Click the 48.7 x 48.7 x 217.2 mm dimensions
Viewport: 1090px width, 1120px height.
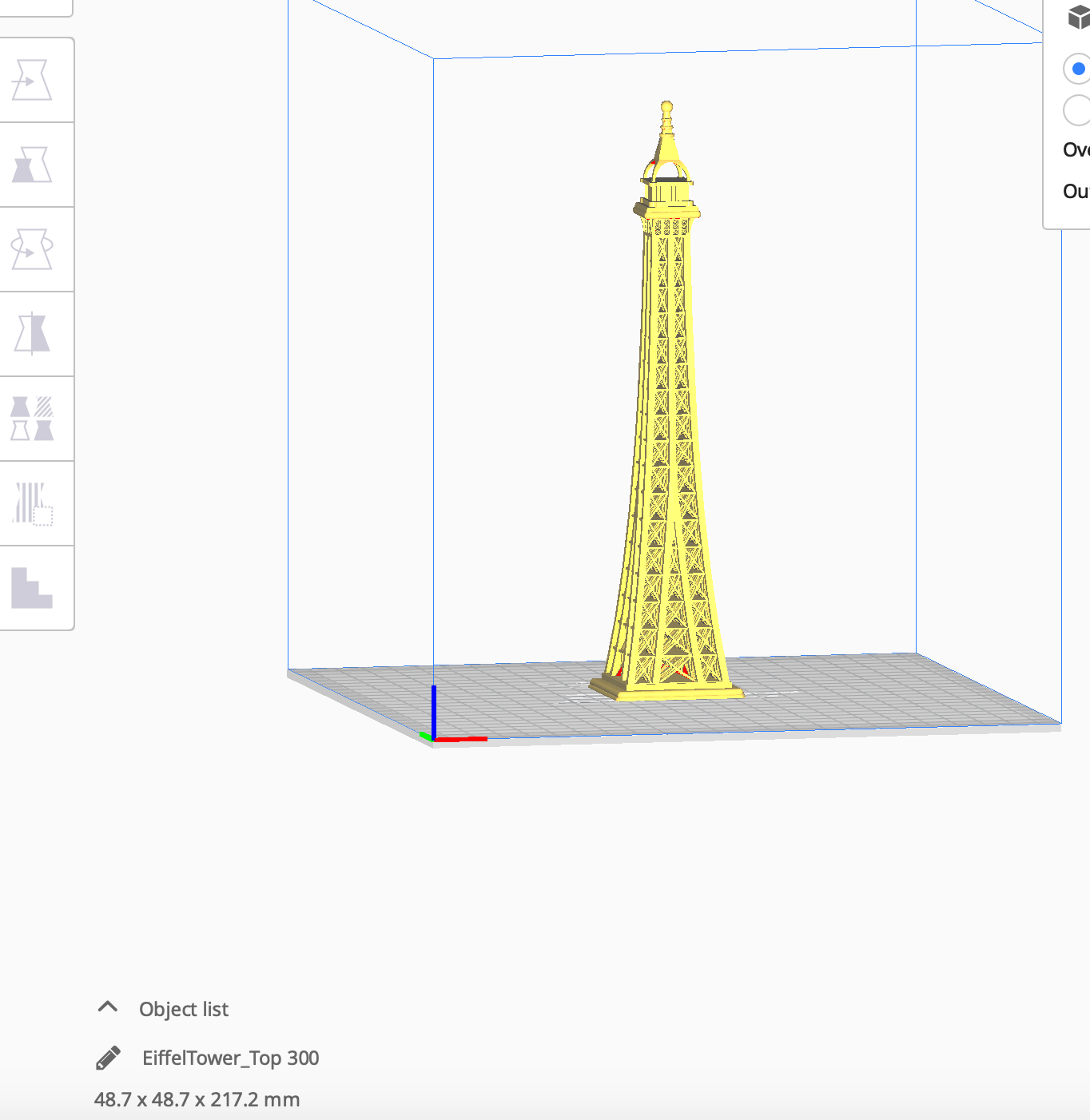pos(197,1099)
